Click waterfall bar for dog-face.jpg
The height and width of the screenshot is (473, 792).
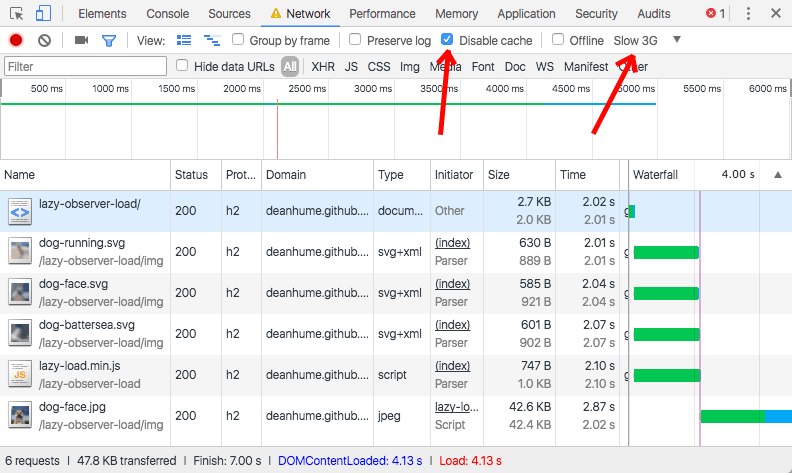(x=746, y=416)
